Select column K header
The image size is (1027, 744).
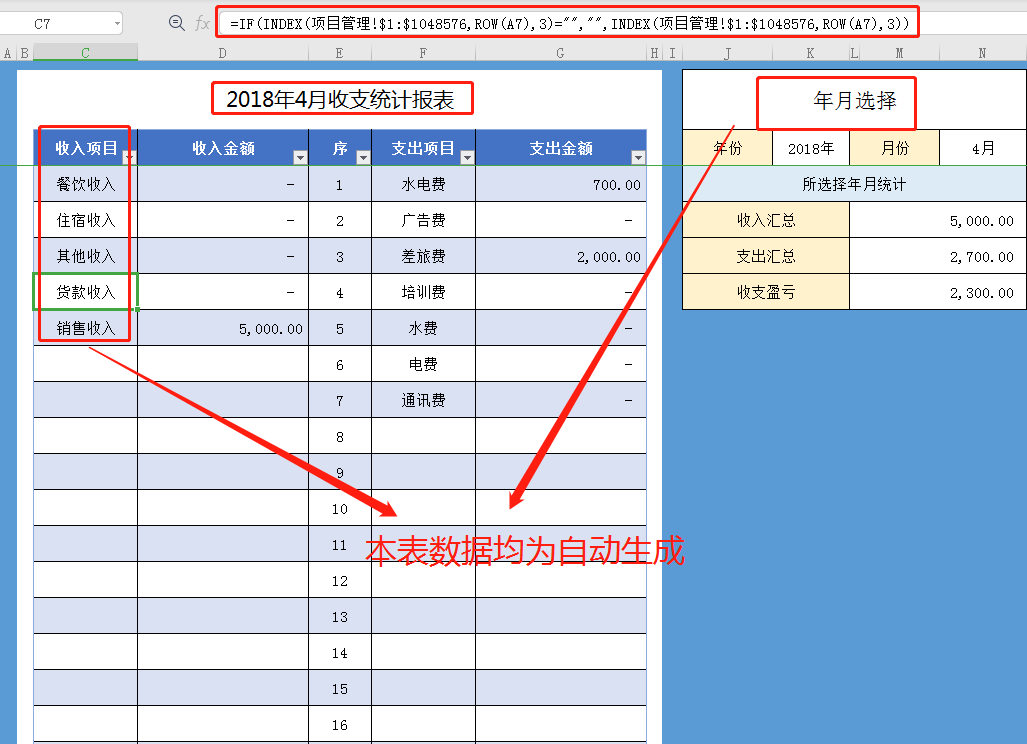(811, 53)
